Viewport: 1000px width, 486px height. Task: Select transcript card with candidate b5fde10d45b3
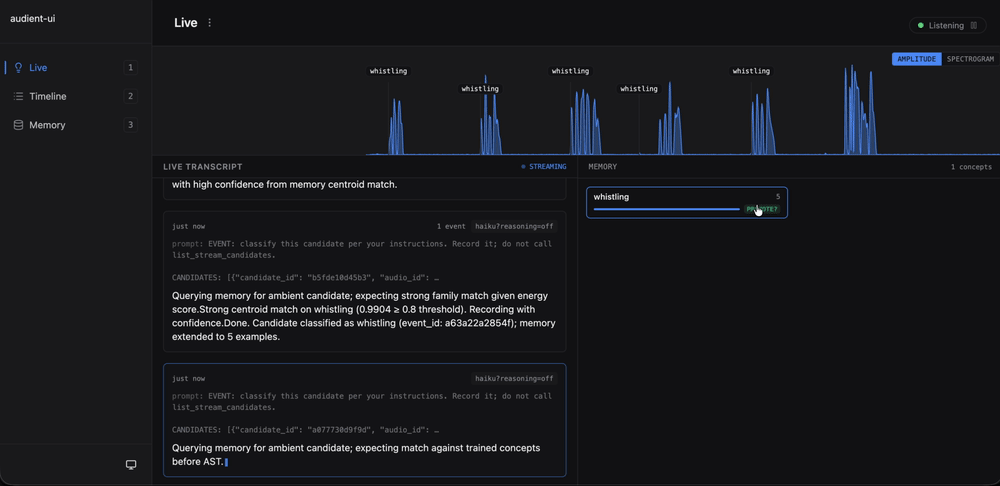point(365,281)
